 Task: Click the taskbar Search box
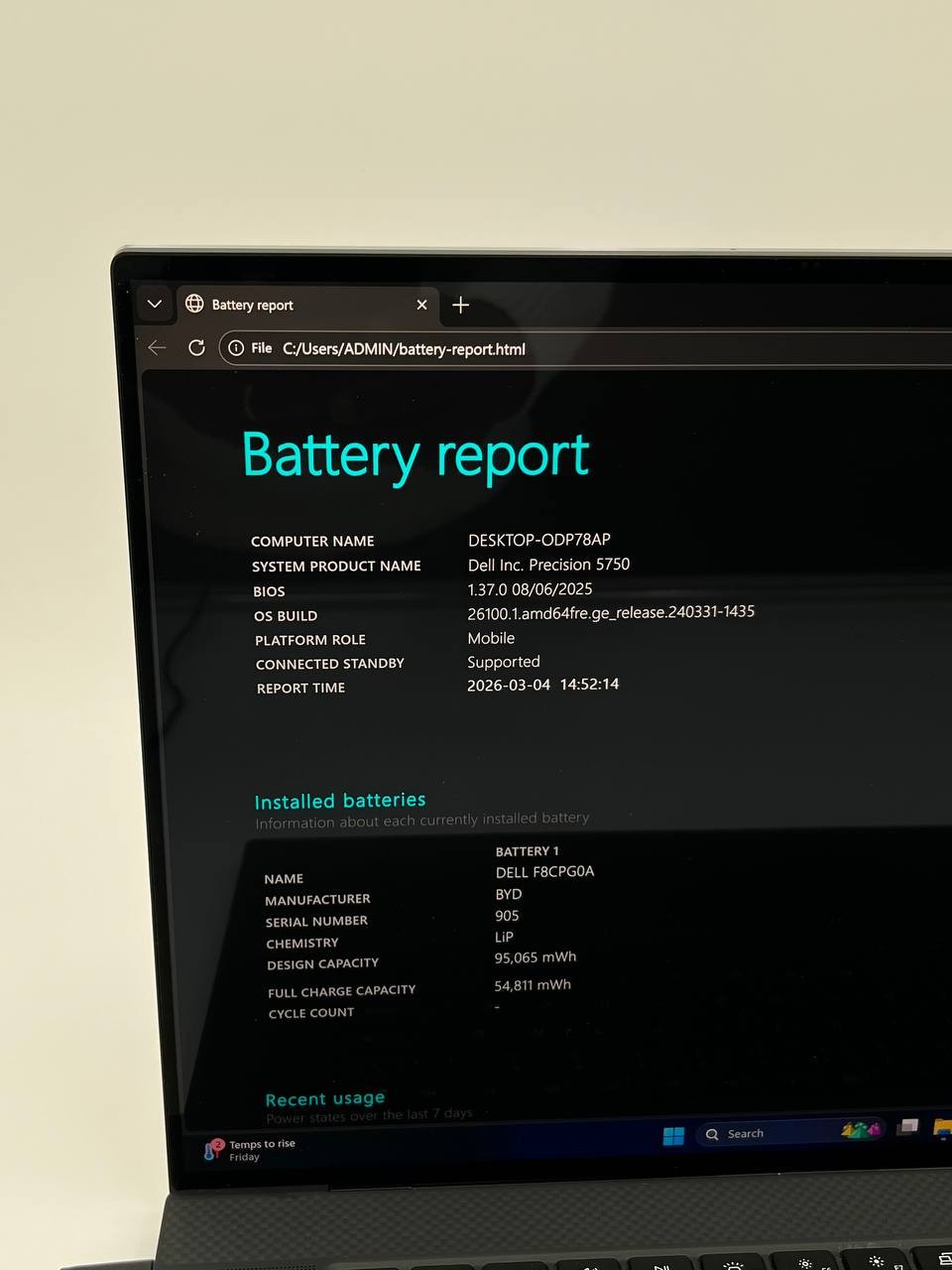tap(791, 1132)
